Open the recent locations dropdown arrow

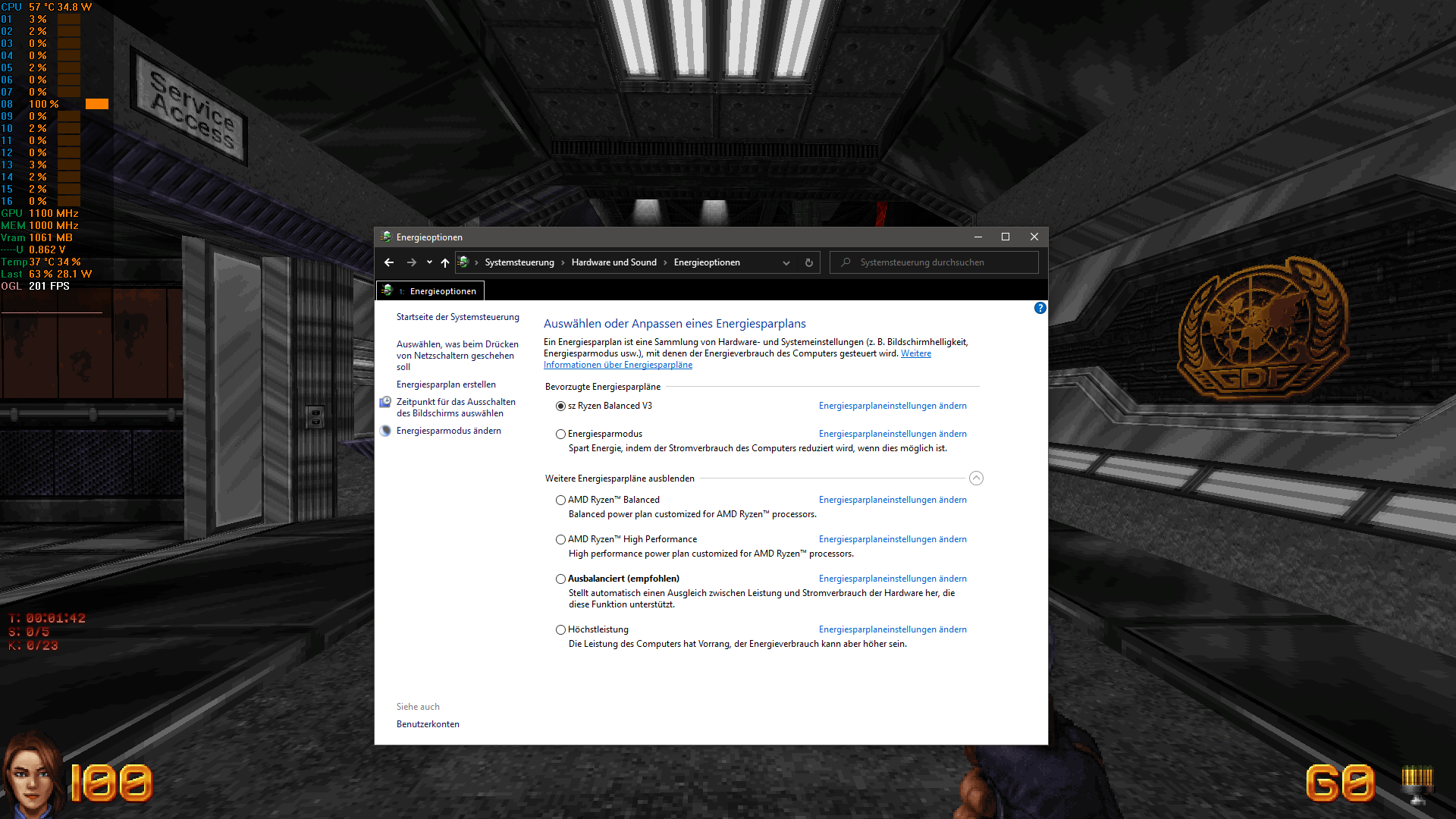429,262
